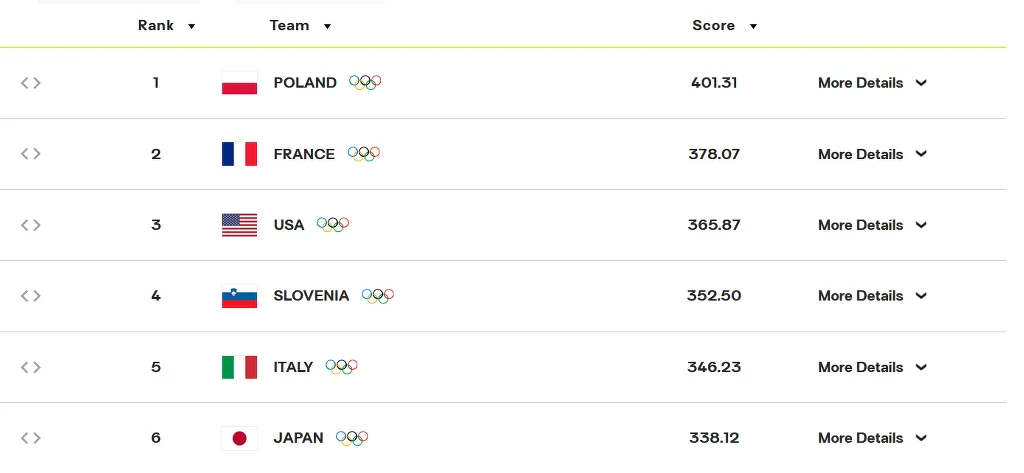Click Olympic rings icon beside USA
The width and height of the screenshot is (1024, 473).
(332, 225)
